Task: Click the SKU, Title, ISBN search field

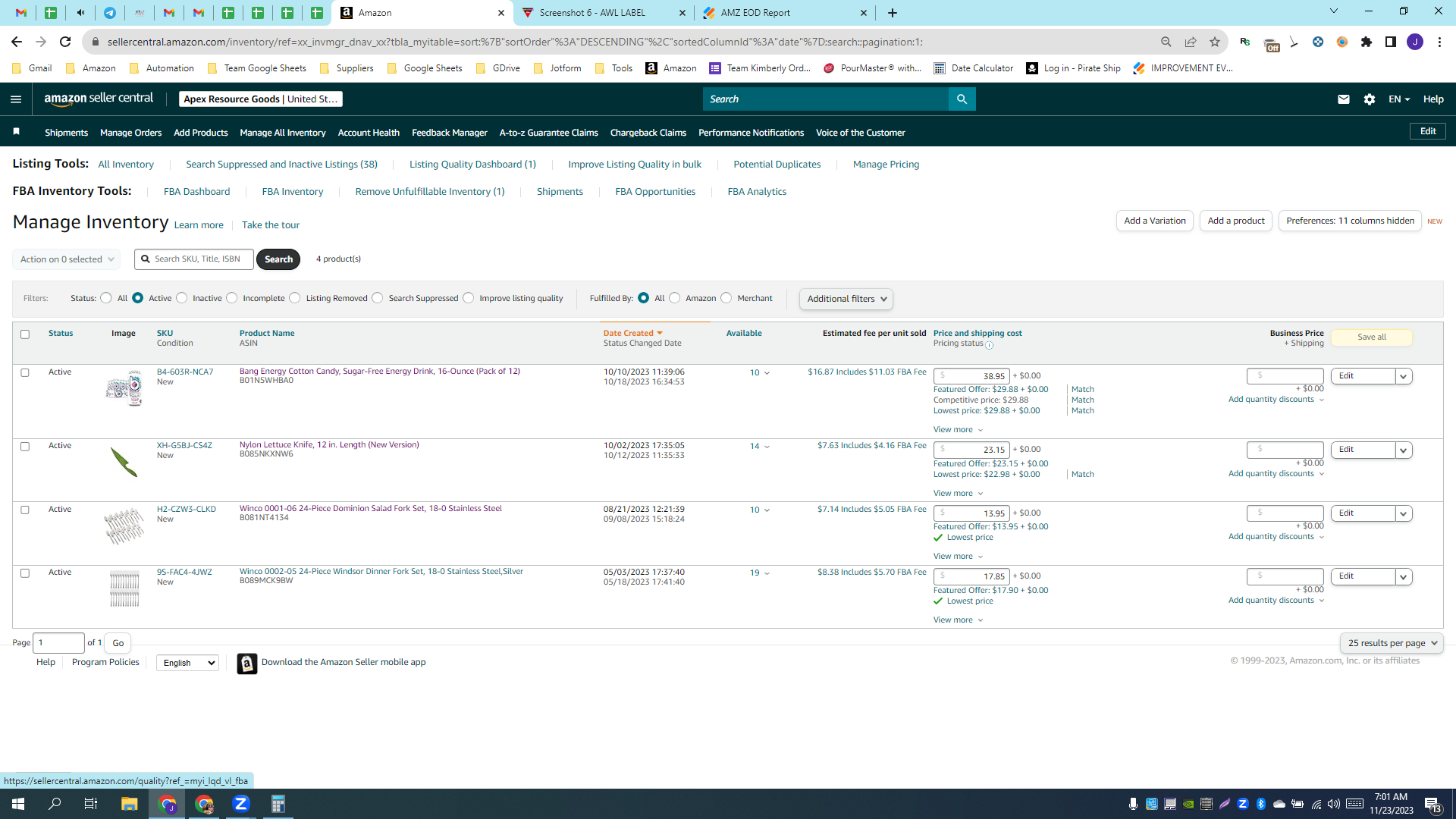Action: click(194, 259)
